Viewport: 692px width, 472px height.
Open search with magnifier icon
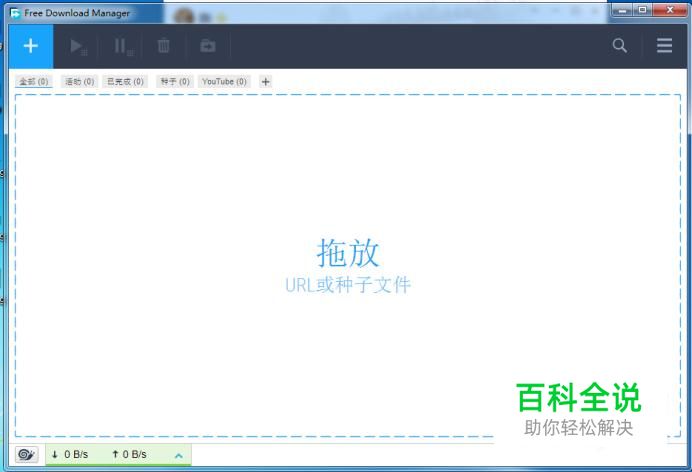pos(620,45)
